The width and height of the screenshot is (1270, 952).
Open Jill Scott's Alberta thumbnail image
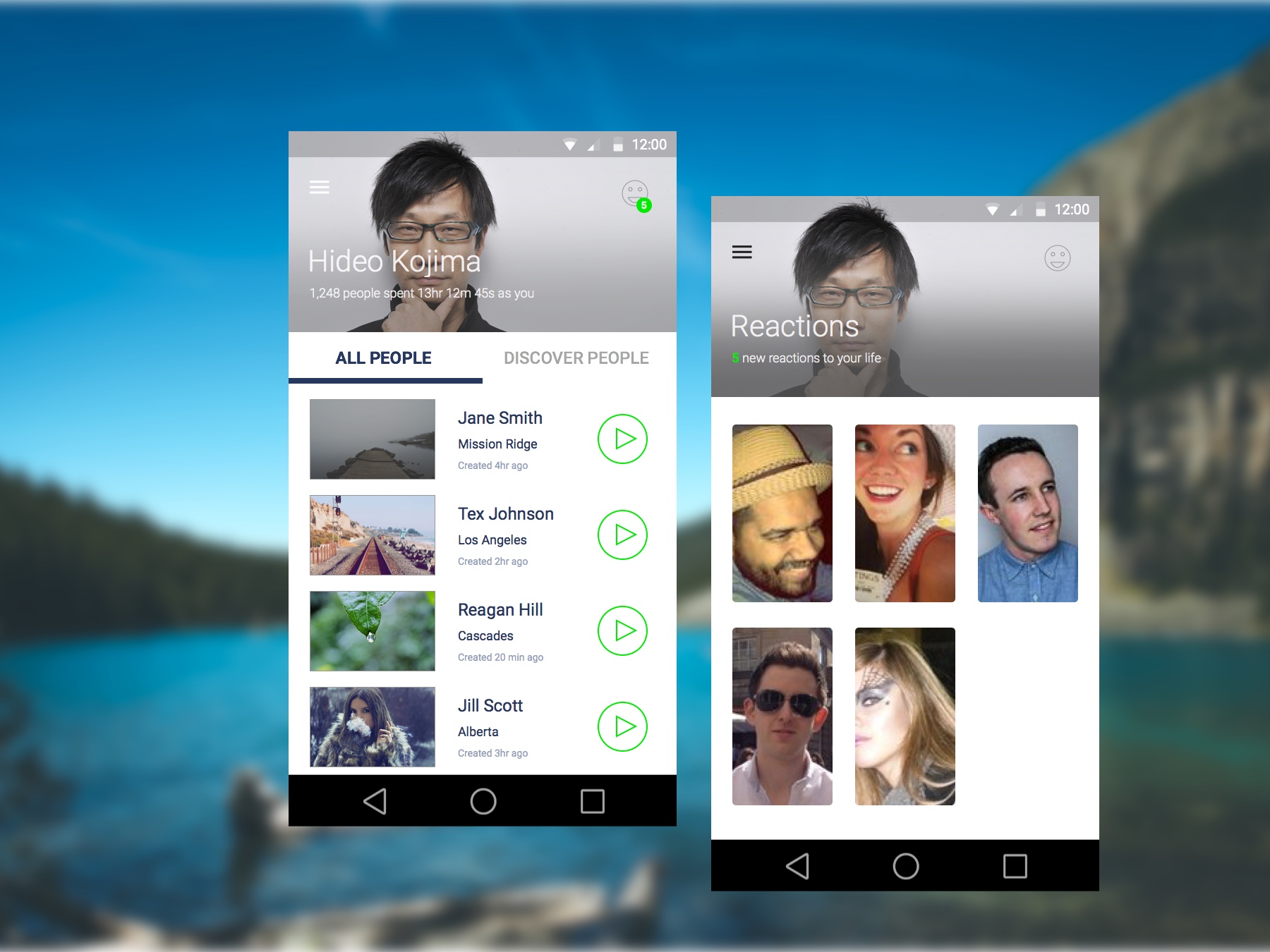point(372,727)
